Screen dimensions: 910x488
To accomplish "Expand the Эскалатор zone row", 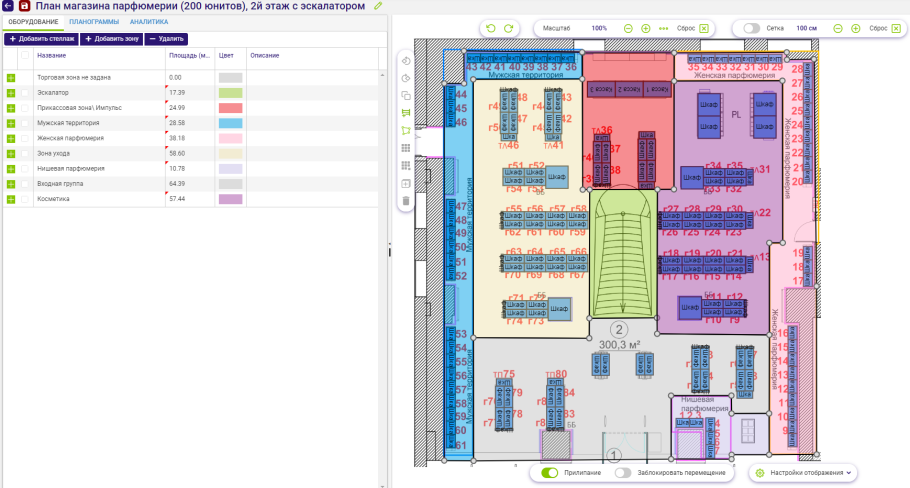I will [11, 93].
